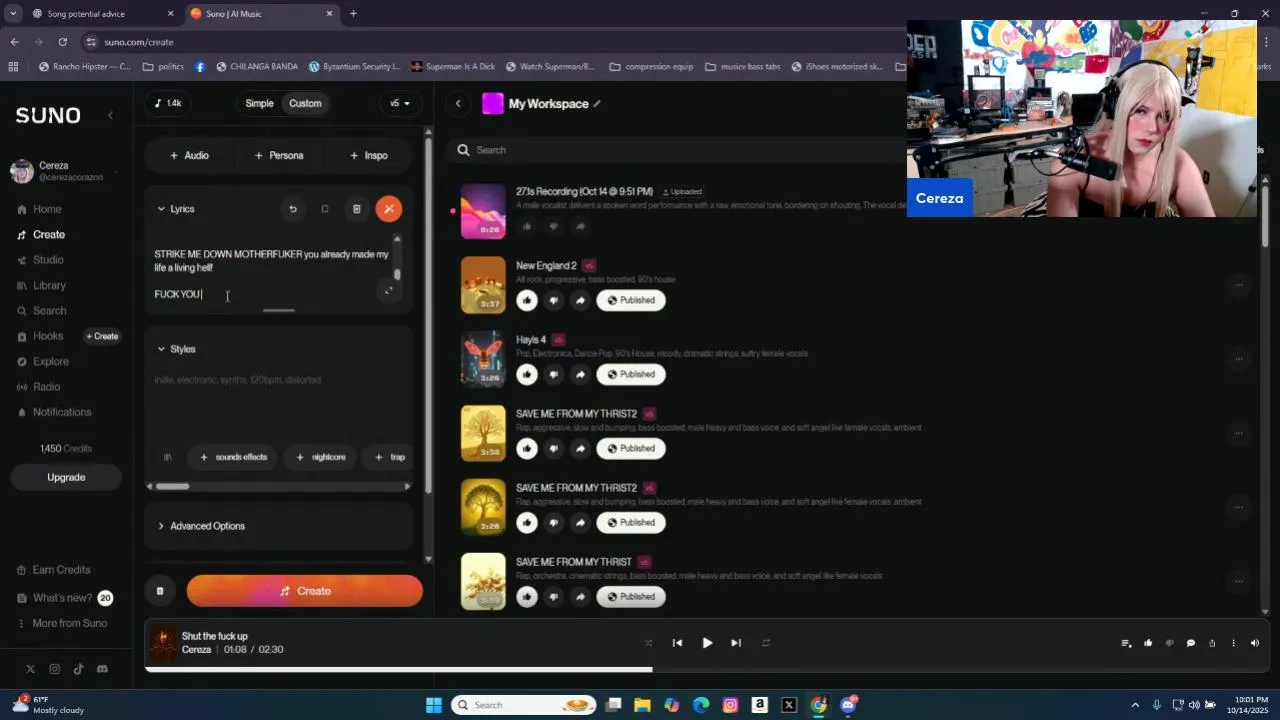Dislike the Hayls 4 track
Screen dimensions: 1280x720
click(554, 374)
